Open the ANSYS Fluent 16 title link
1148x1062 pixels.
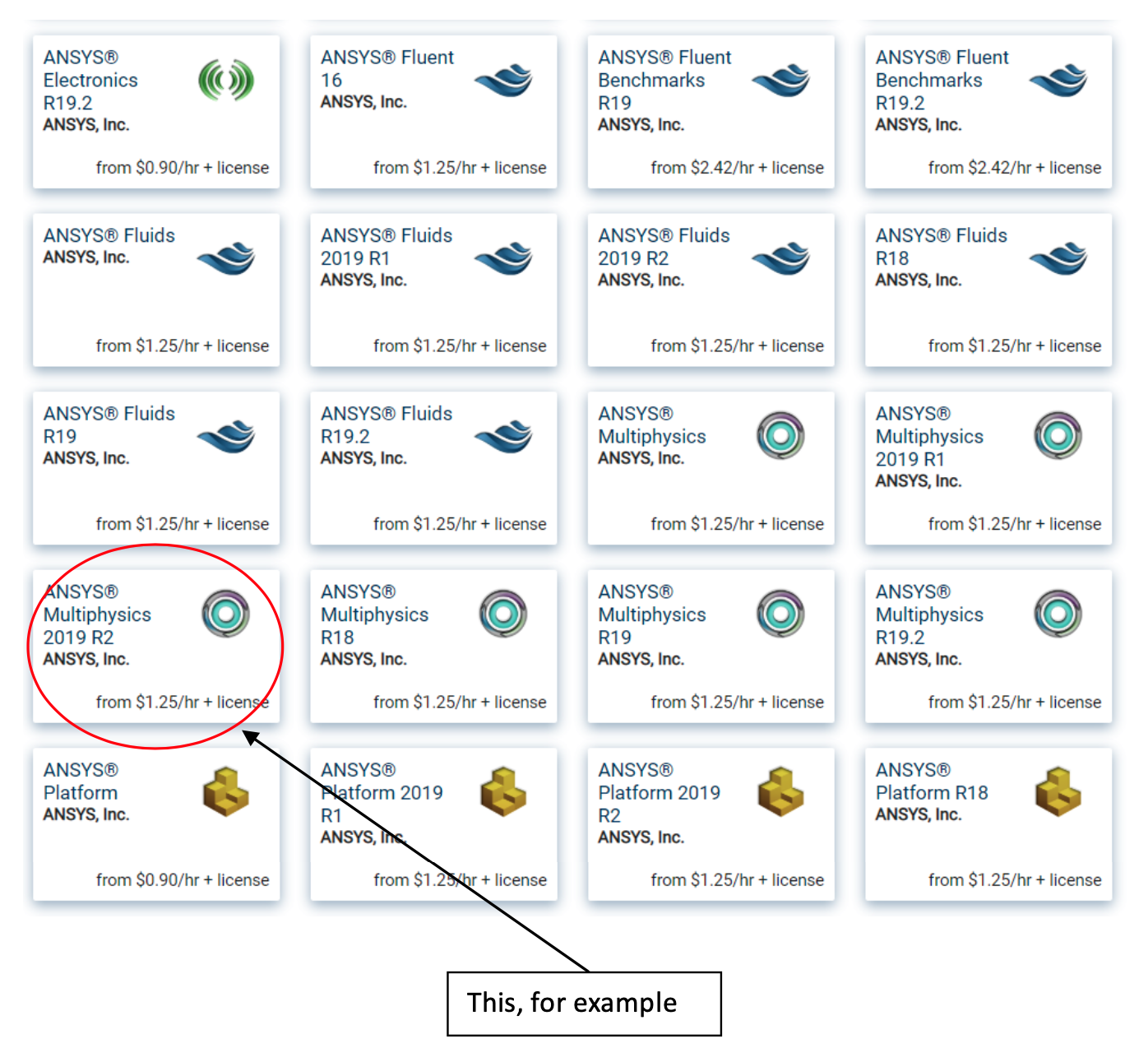coord(387,68)
